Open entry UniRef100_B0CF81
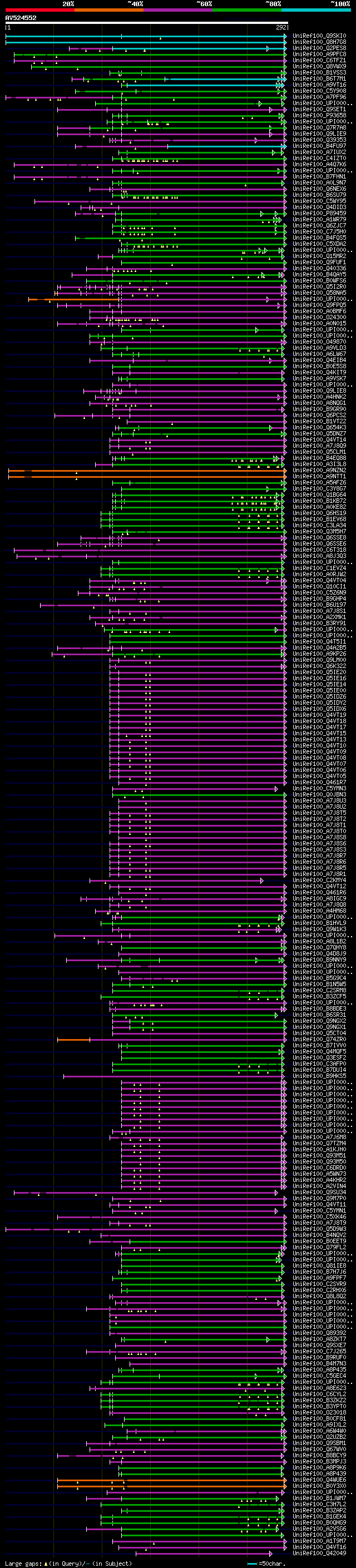 click(319, 1419)
